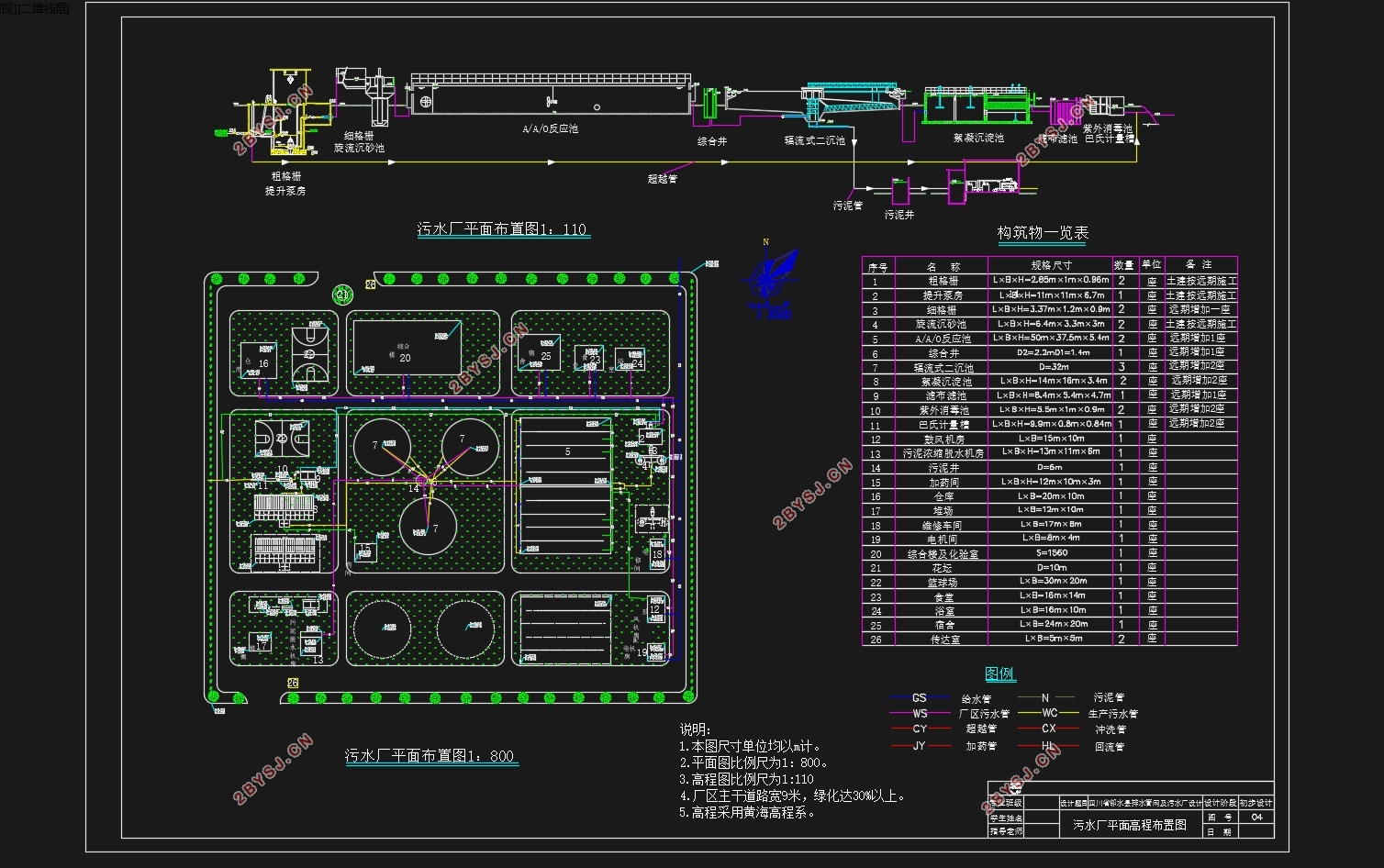
Task: Click '紫外消毒池' label in elevation diagram
Action: [1108, 129]
